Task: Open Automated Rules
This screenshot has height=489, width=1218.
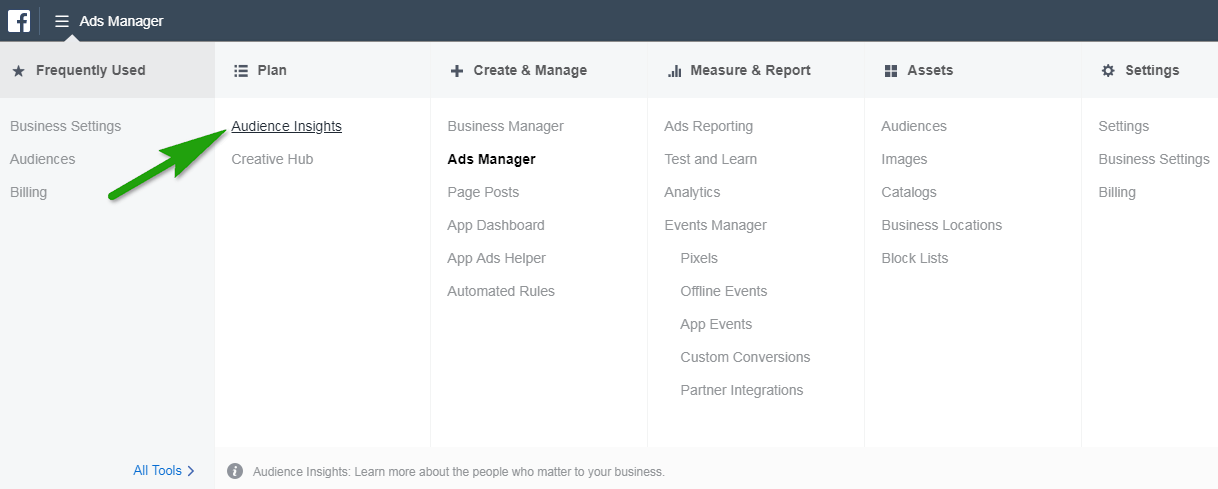Action: [501, 291]
